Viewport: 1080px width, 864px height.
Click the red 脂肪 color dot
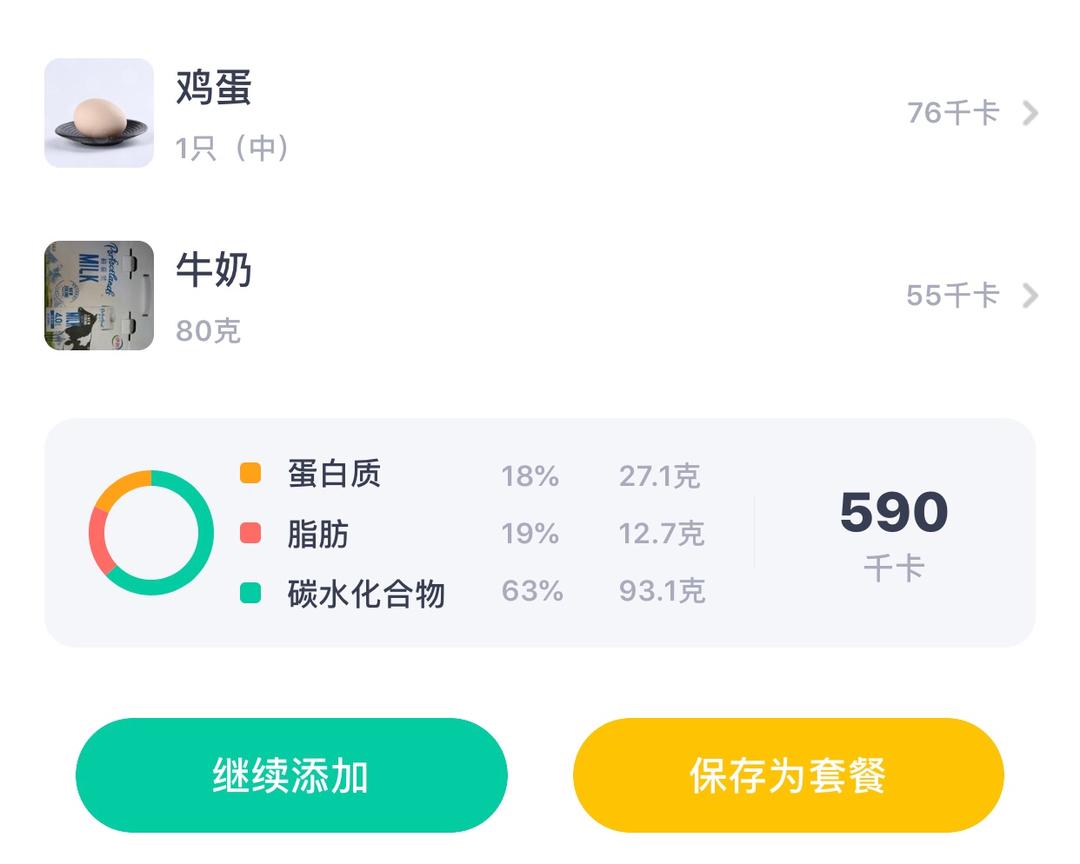pyautogui.click(x=250, y=533)
